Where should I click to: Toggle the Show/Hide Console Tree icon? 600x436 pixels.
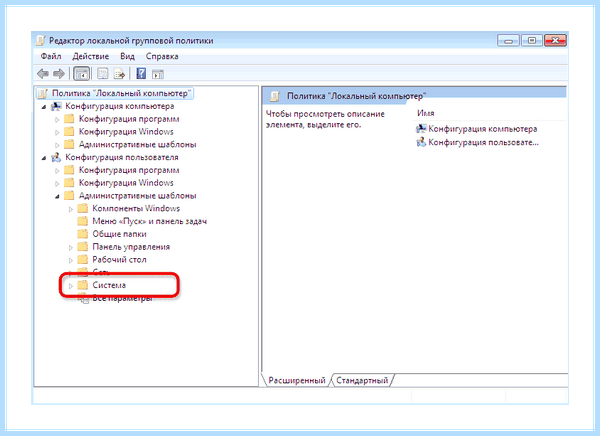point(82,73)
